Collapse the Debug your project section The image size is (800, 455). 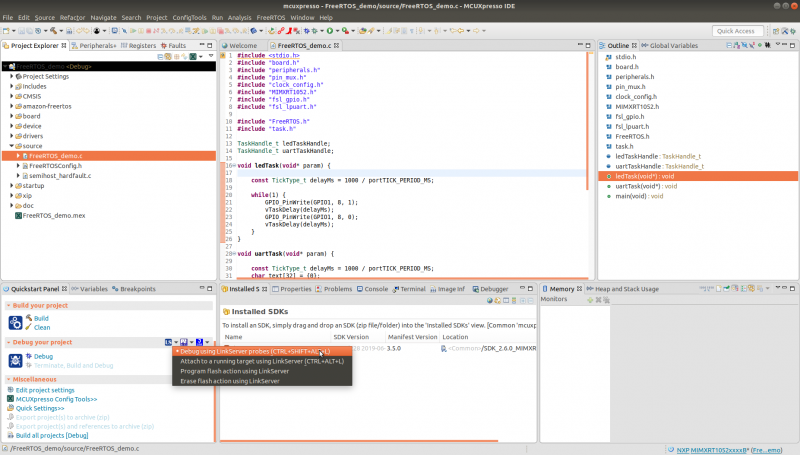tap(8, 342)
